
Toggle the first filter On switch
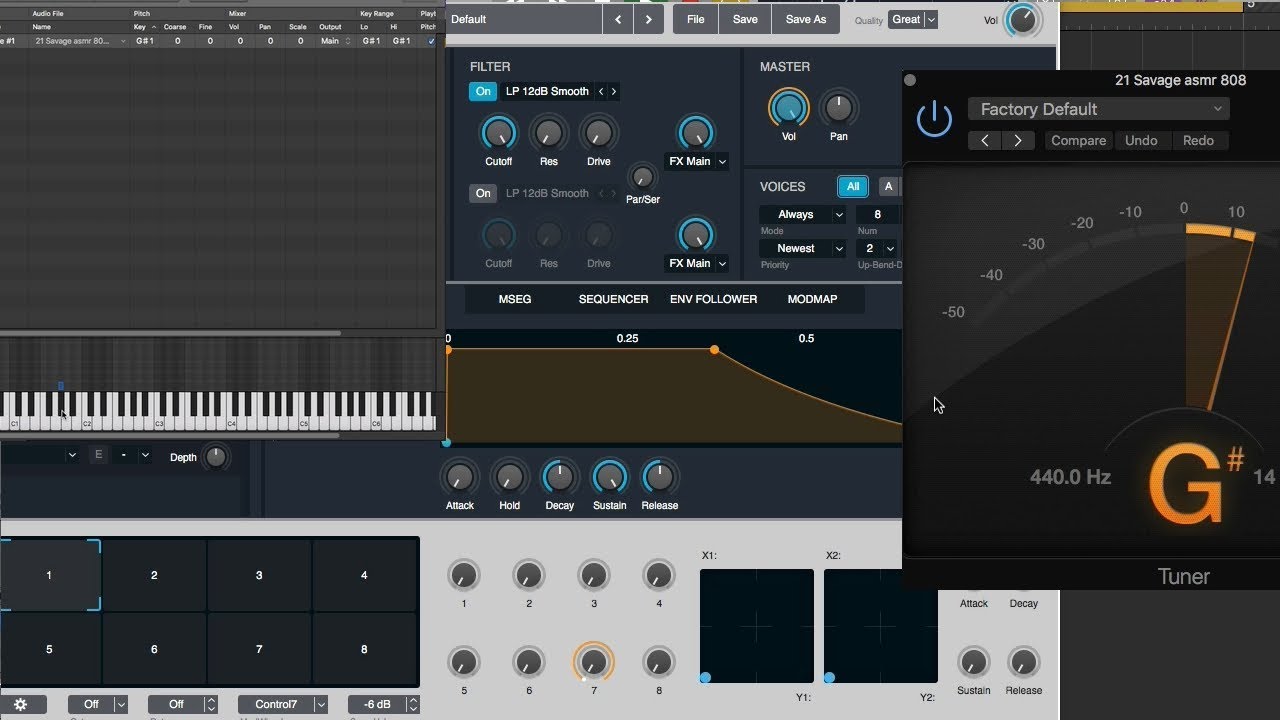[x=483, y=91]
